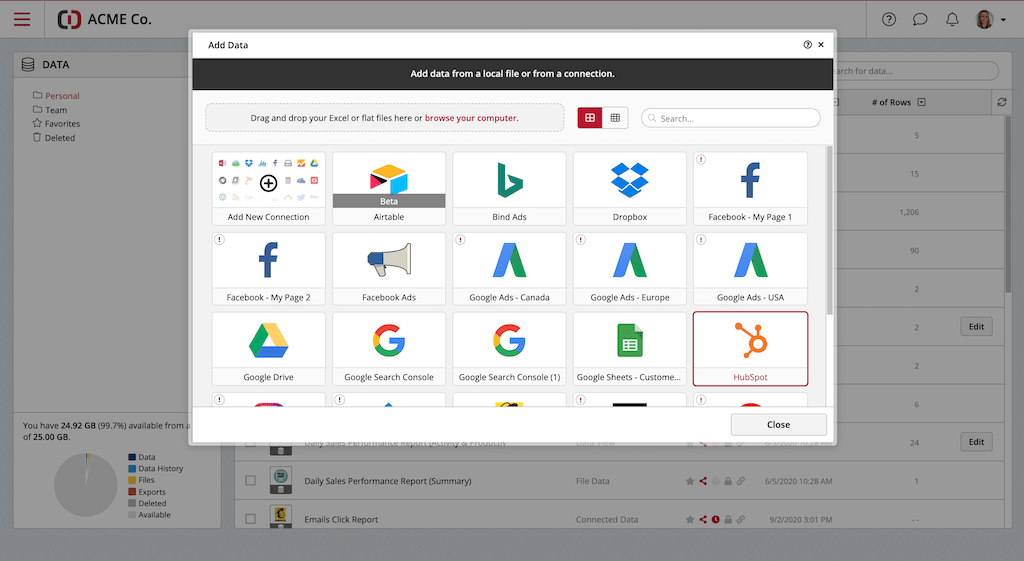Screen dimensions: 1024x561
Task: Choose Google Ads - USA connection
Action: (750, 269)
